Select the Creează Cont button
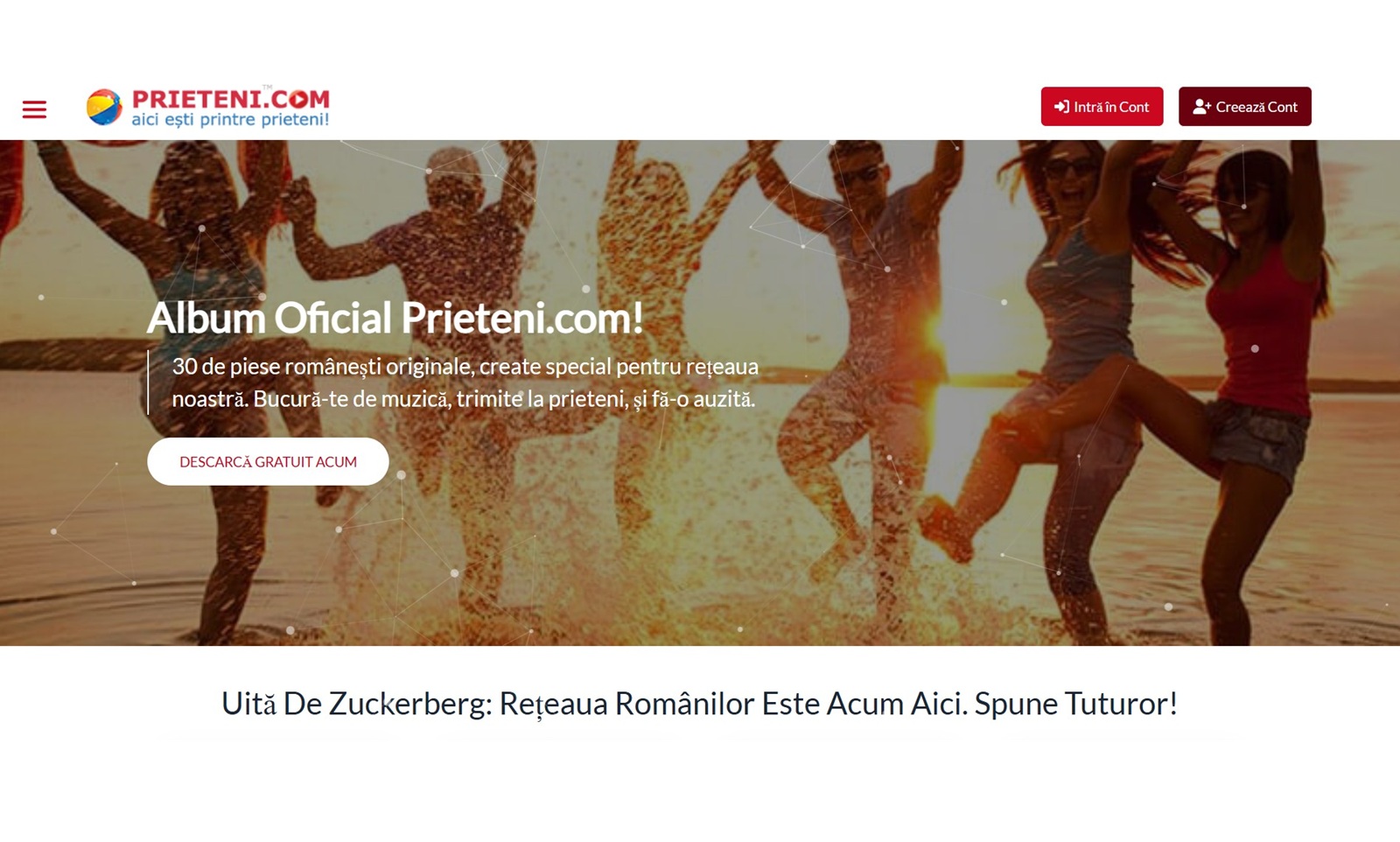The height and width of the screenshot is (842, 1400). (x=1244, y=107)
